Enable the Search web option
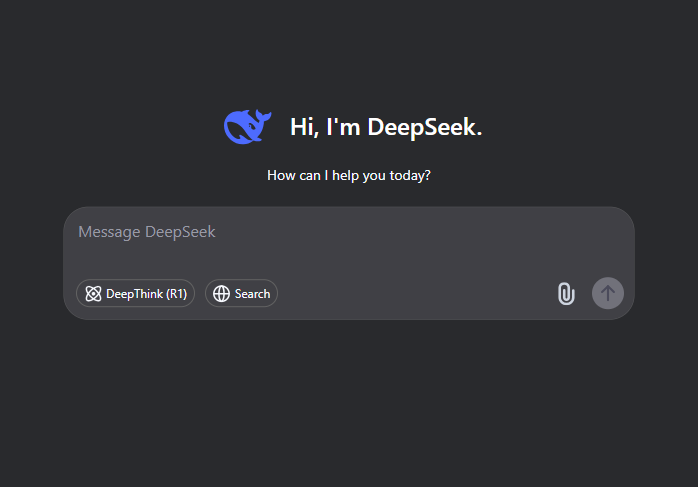The height and width of the screenshot is (487, 698). click(241, 293)
